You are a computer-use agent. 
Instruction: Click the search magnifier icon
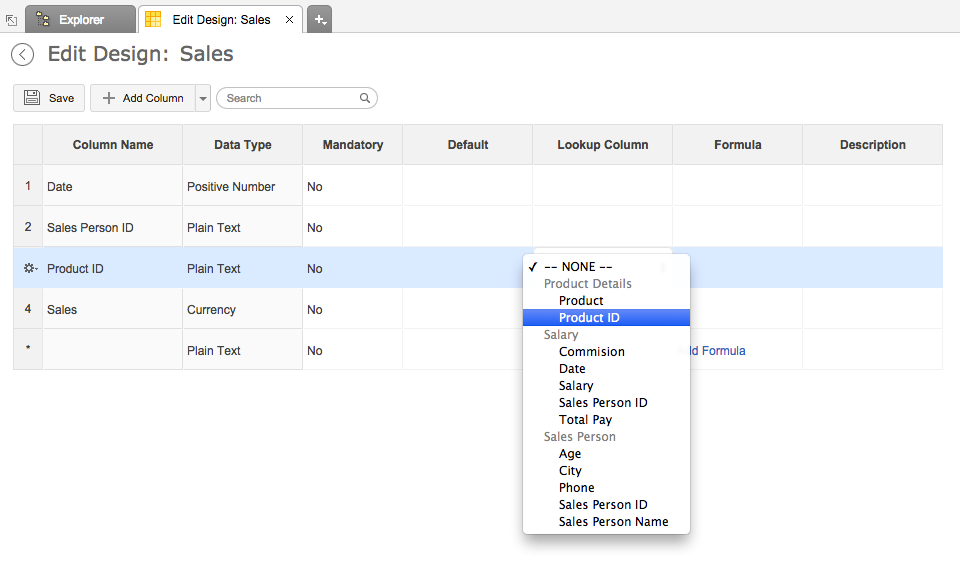pyautogui.click(x=365, y=98)
